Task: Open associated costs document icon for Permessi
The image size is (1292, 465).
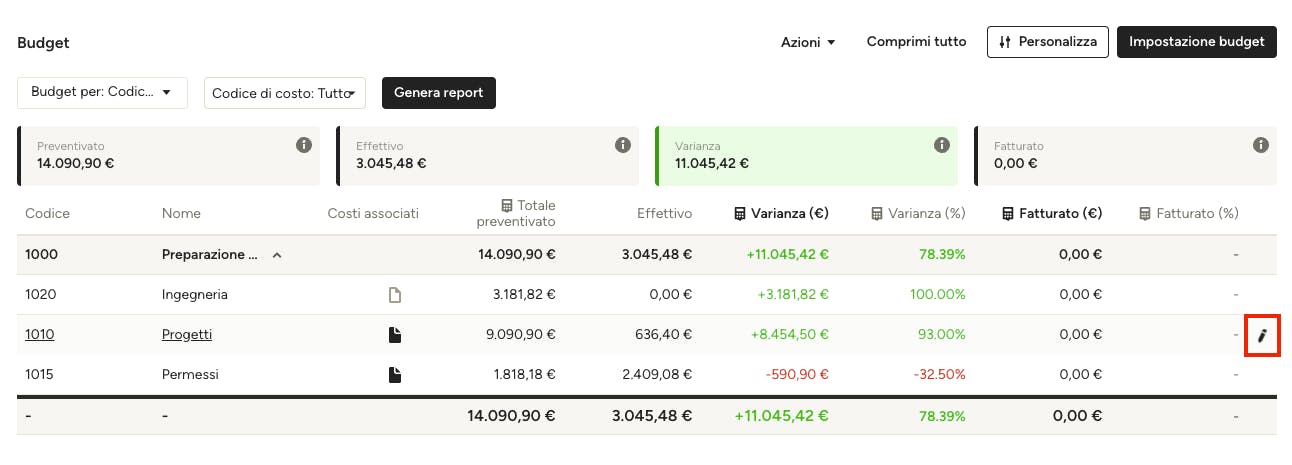Action: pos(395,375)
